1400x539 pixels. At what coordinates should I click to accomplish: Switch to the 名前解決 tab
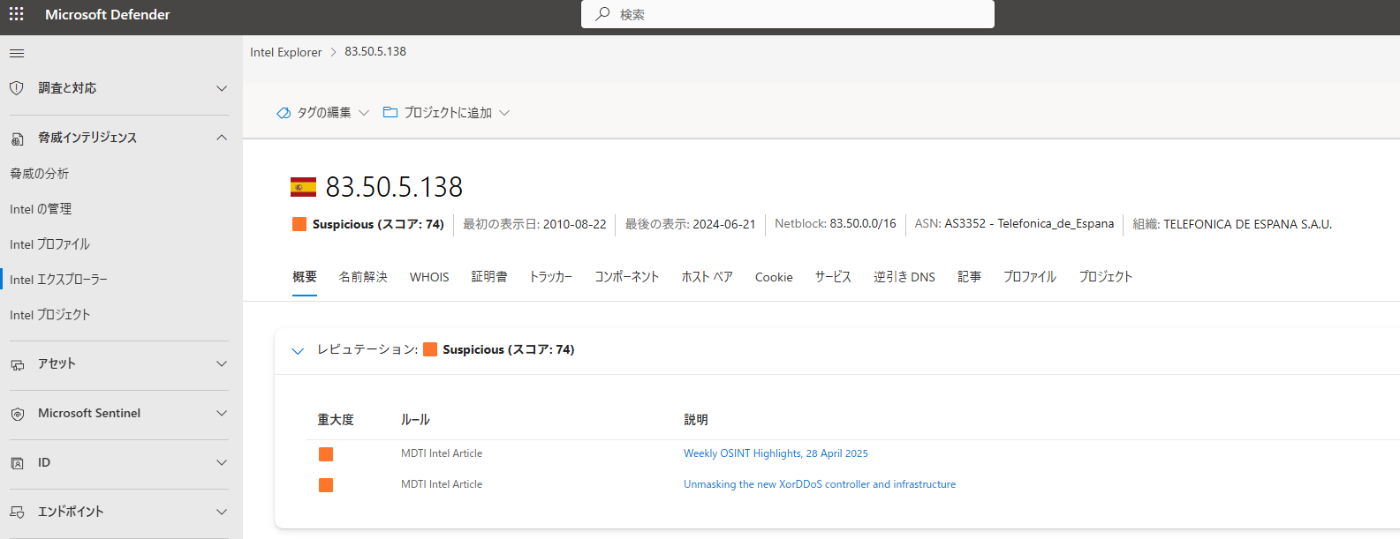click(363, 277)
